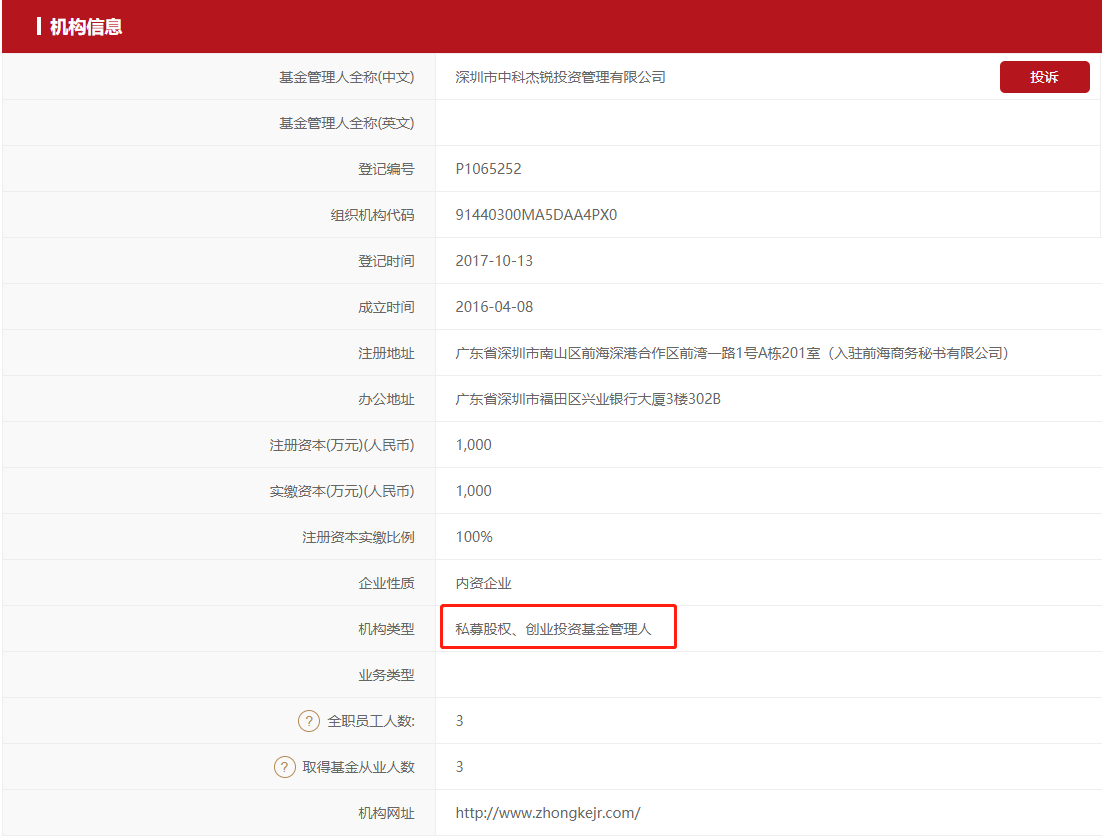The width and height of the screenshot is (1102, 840).
Task: Select the label 办公地址
Action: tap(387, 399)
